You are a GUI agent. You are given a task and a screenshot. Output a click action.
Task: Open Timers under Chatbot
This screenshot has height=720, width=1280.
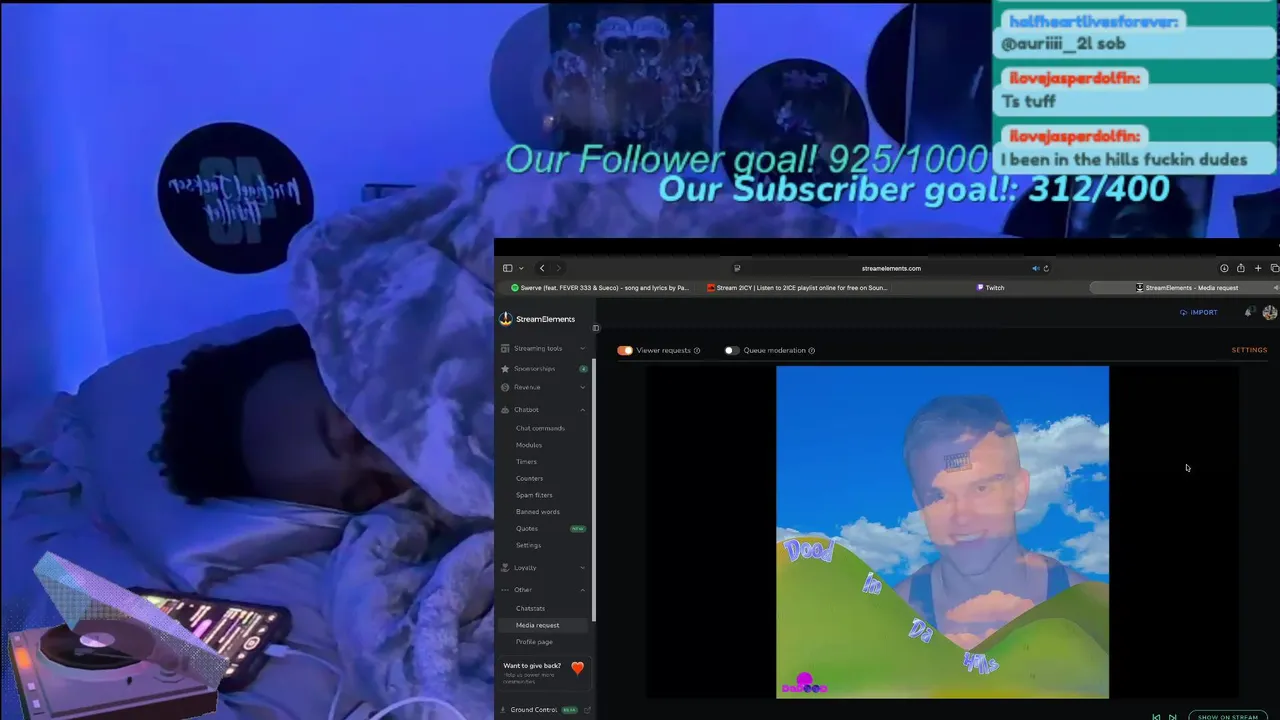526,462
